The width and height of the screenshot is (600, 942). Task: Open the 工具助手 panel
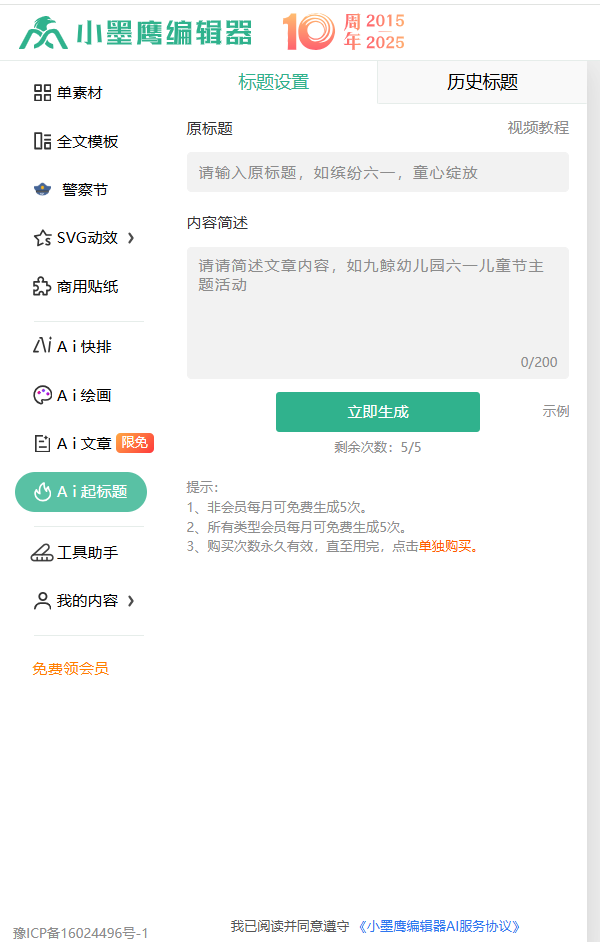70,551
